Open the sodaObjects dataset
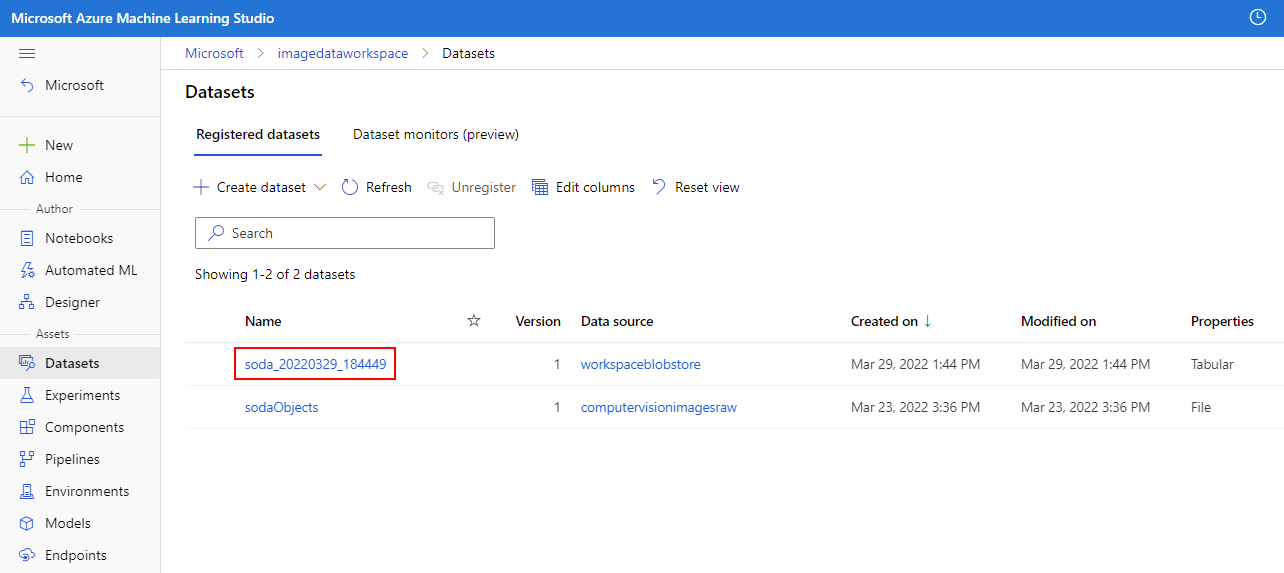 281,407
